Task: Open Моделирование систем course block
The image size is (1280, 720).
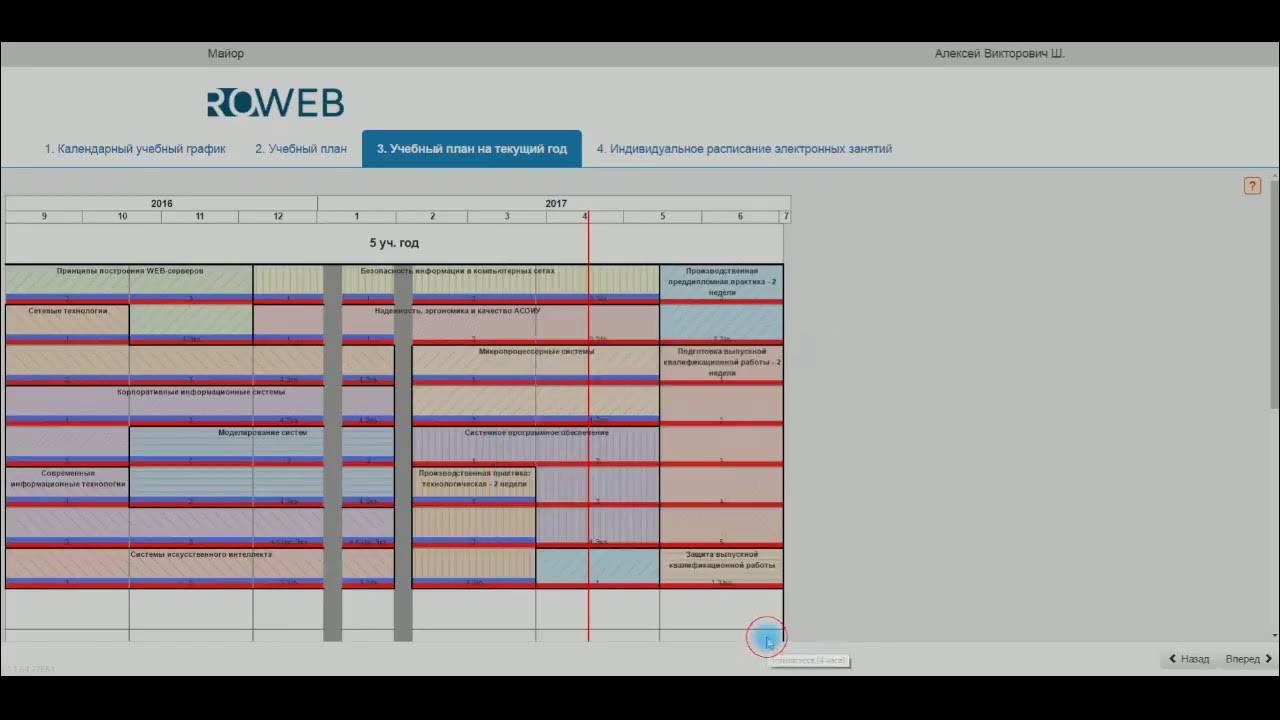Action: click(262, 445)
